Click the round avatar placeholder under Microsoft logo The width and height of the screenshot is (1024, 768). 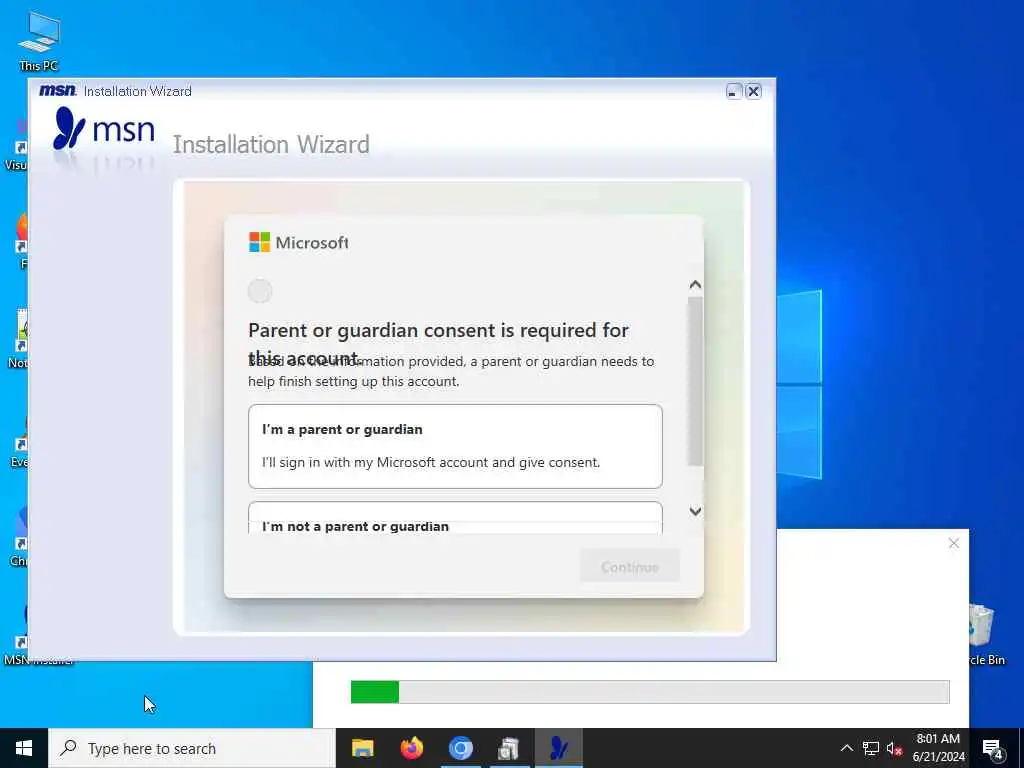[260, 291]
